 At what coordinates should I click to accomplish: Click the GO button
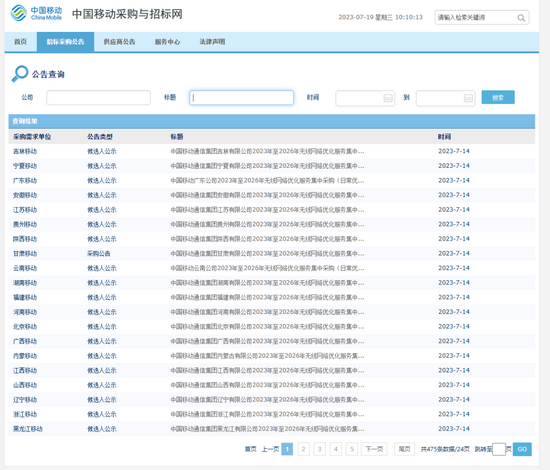[522, 449]
